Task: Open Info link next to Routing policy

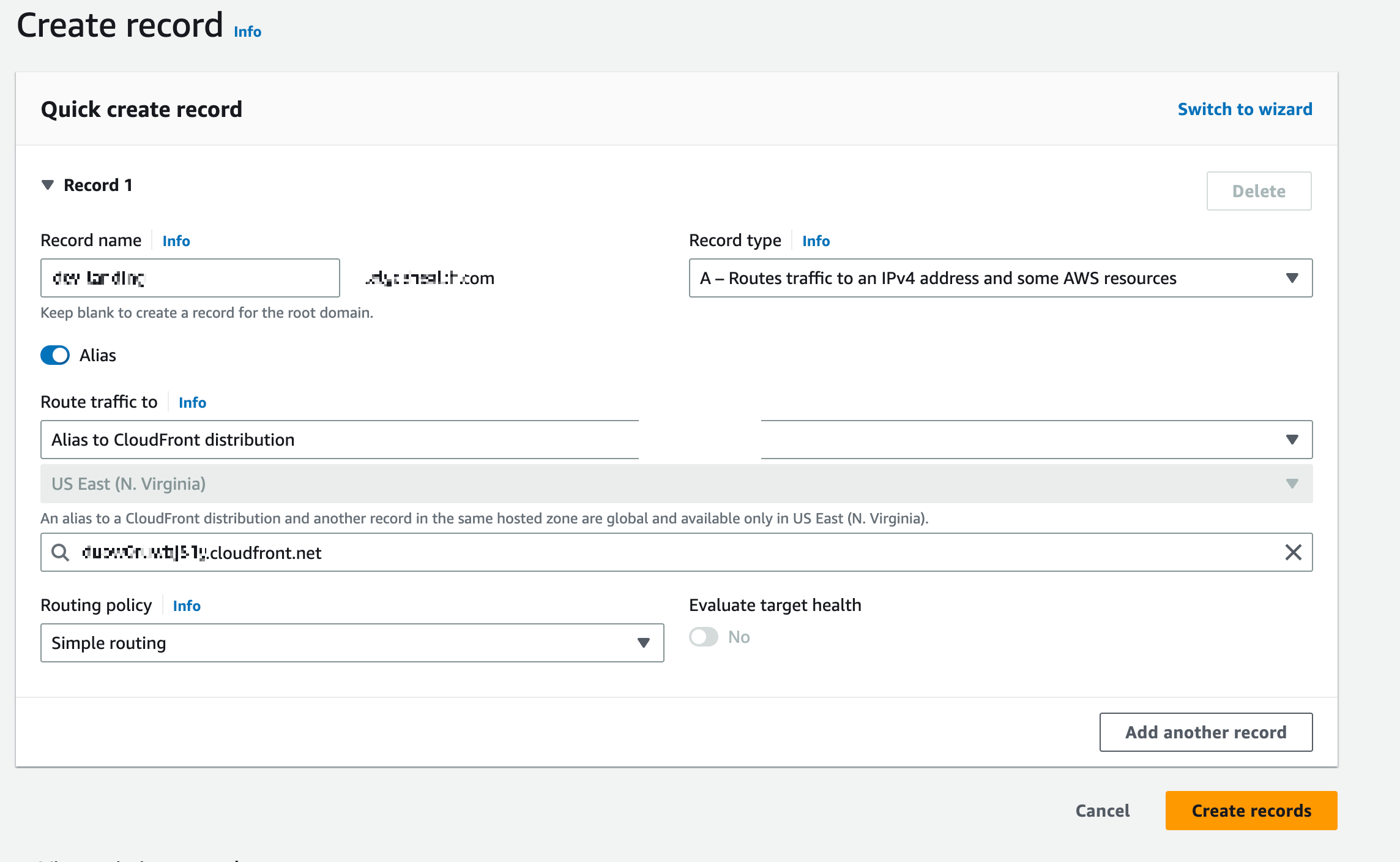Action: [187, 606]
